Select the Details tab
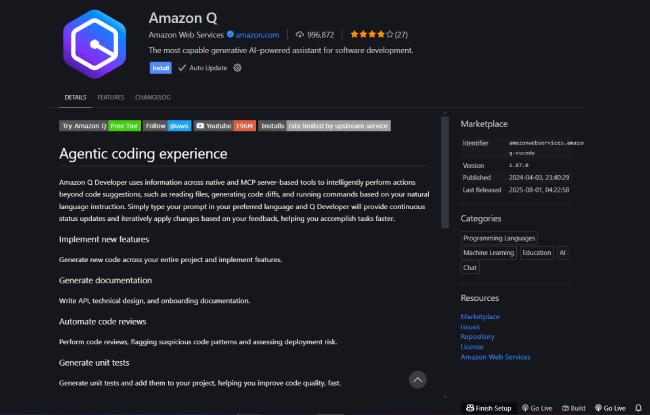Screen dimensions: 650x415 click(x=75, y=97)
